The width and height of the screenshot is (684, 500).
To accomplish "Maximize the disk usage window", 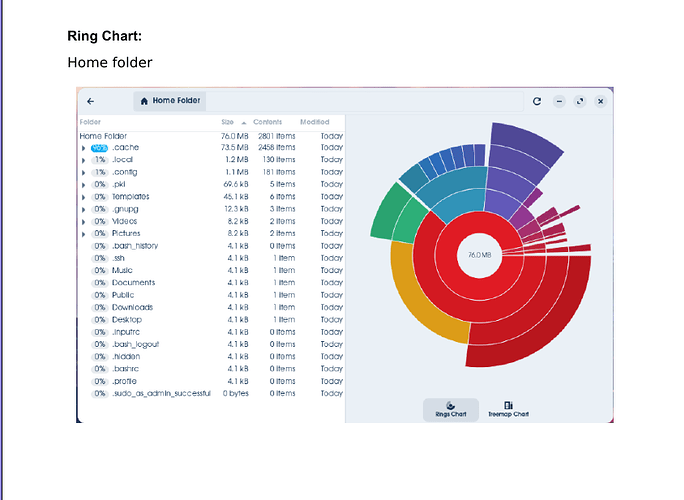I will click(x=580, y=101).
